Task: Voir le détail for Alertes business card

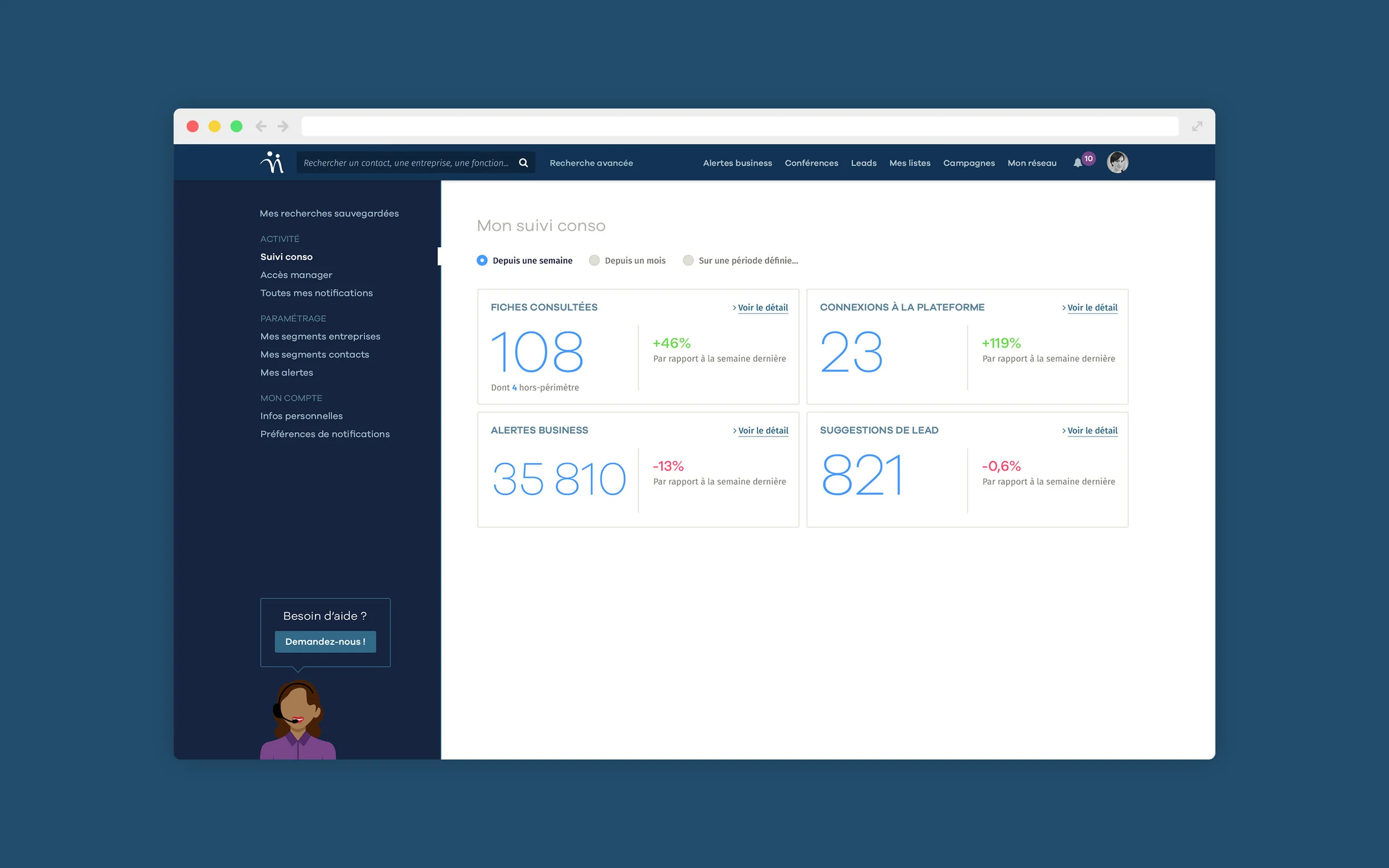Action: (760, 430)
